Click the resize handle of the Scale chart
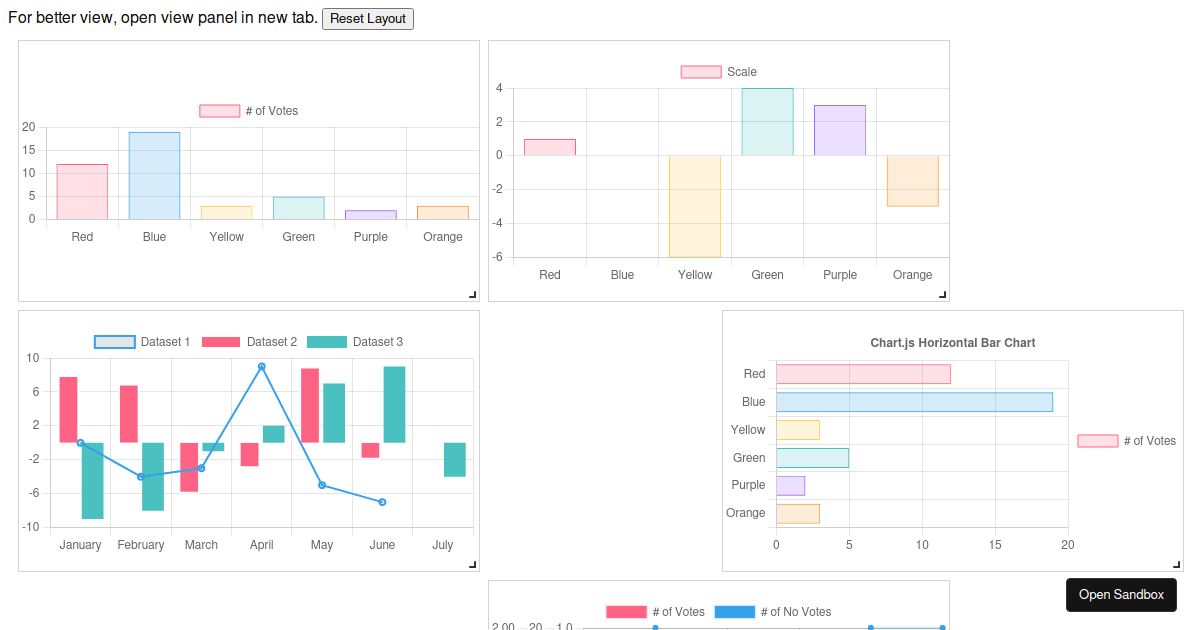 [941, 294]
